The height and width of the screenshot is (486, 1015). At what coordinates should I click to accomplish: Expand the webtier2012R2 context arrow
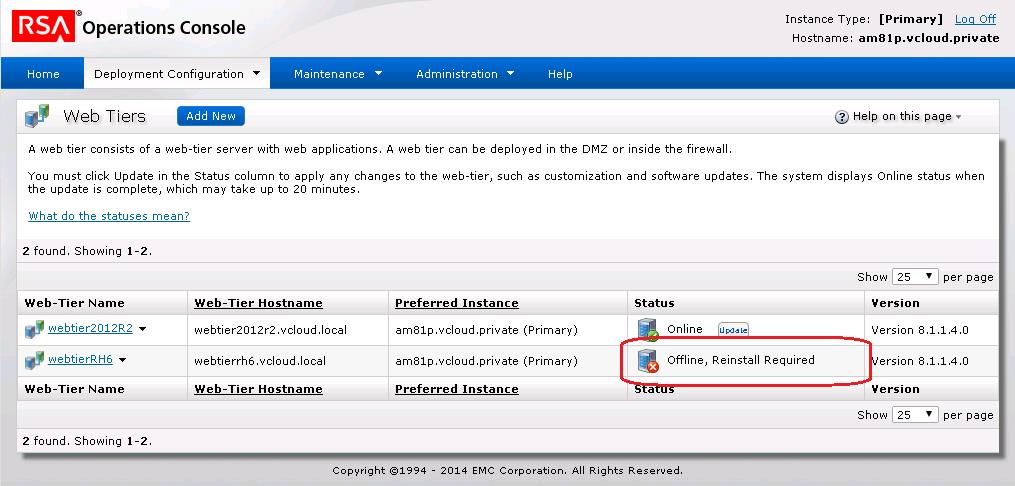coord(142,329)
